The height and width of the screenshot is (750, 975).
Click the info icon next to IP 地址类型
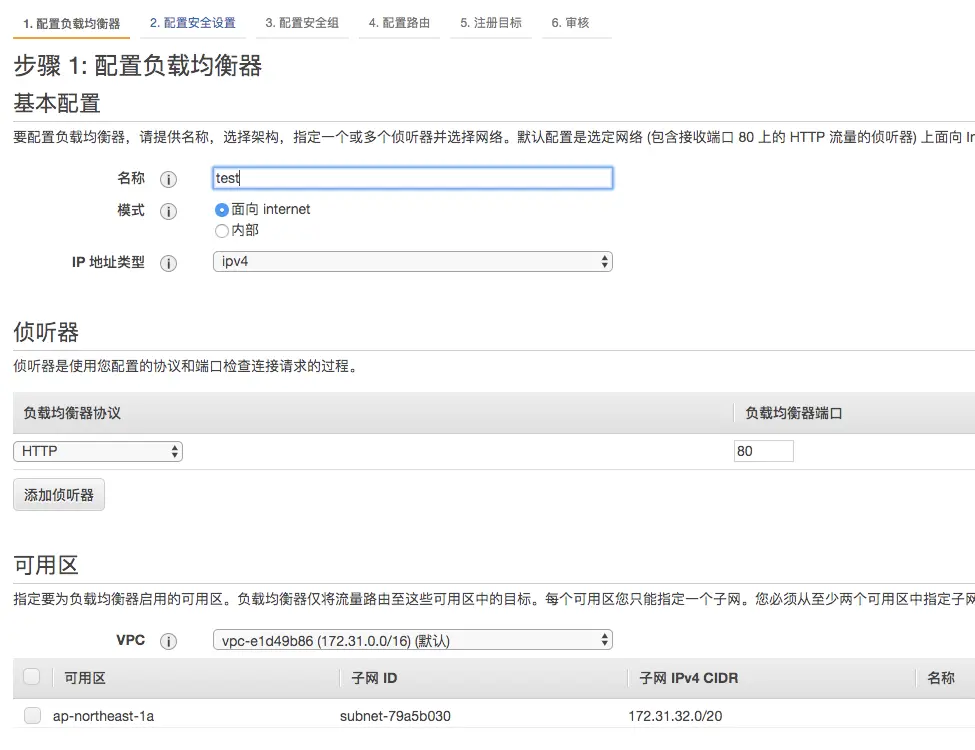[168, 263]
